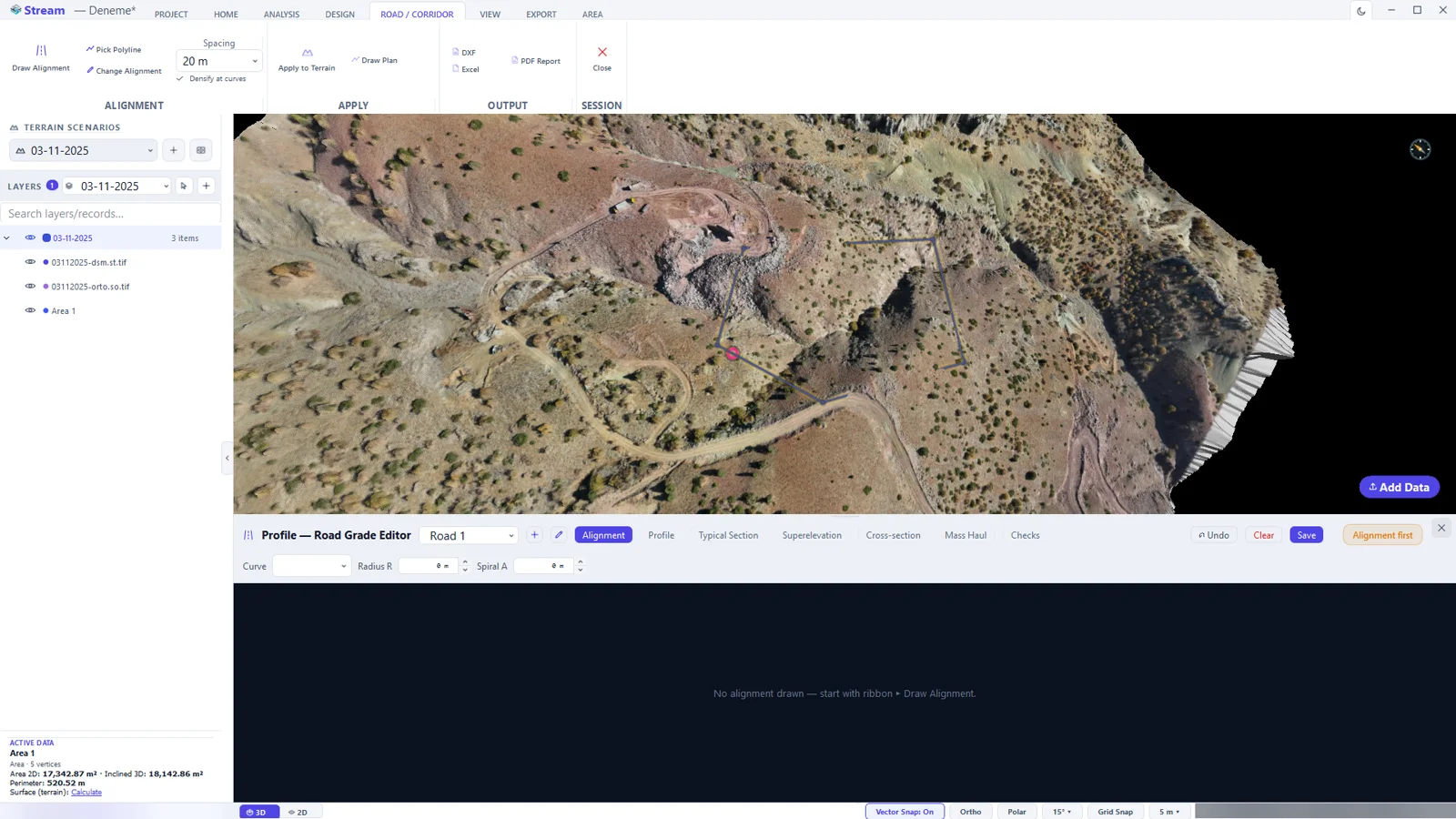Viewport: 1456px width, 819px height.
Task: Clear the alignment with Clear button
Action: coord(1264,535)
